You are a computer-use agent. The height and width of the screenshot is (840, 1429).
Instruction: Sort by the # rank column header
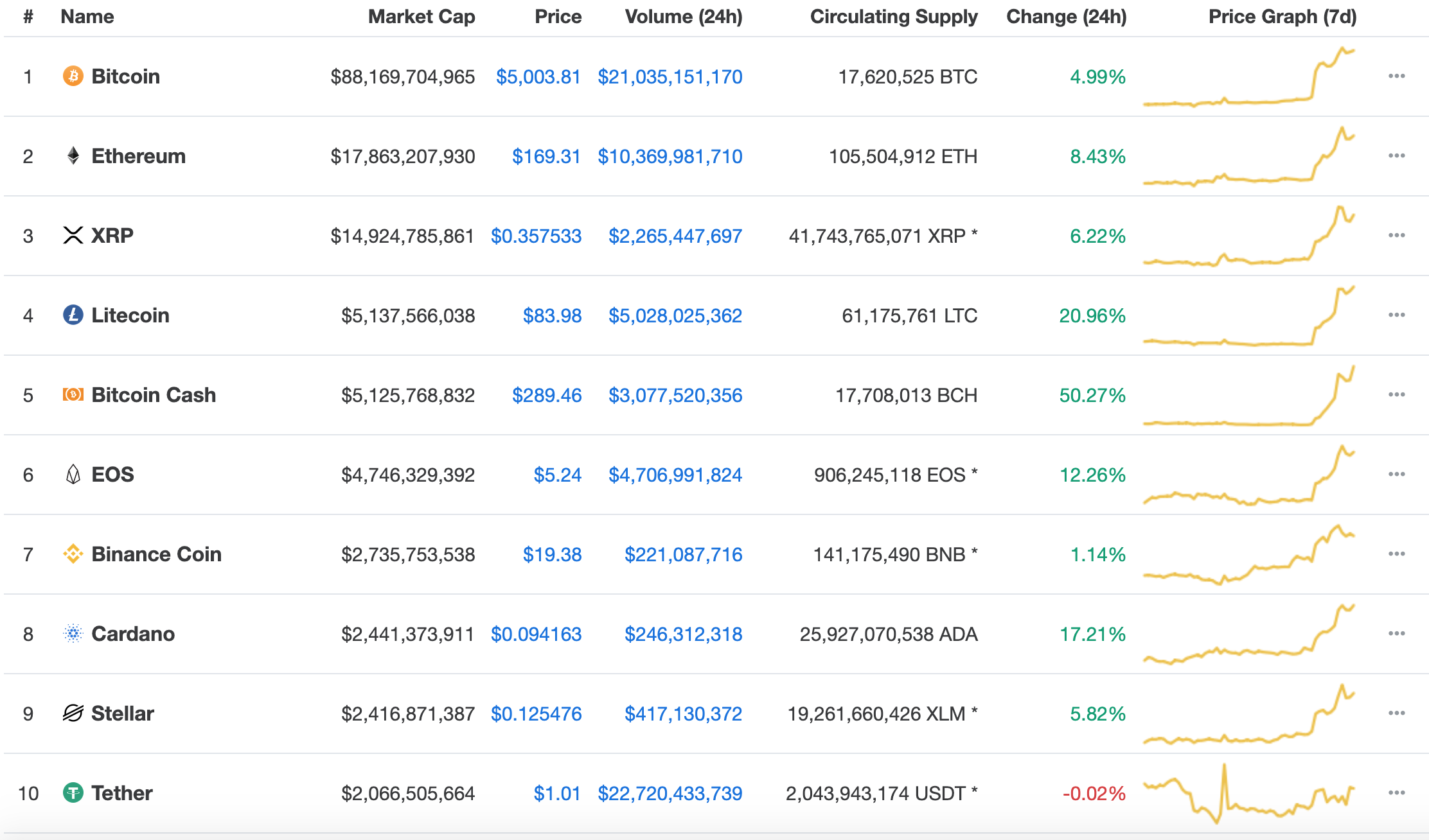point(28,17)
